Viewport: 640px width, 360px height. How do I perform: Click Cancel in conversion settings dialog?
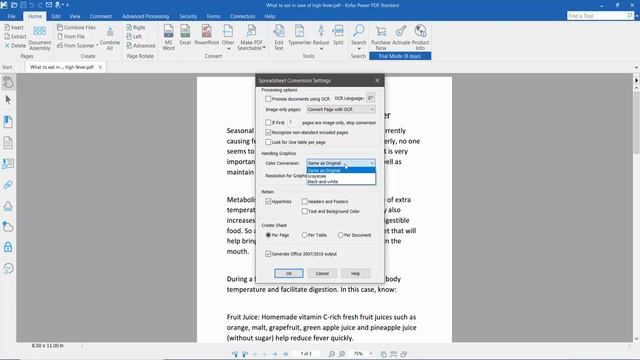tap(322, 273)
